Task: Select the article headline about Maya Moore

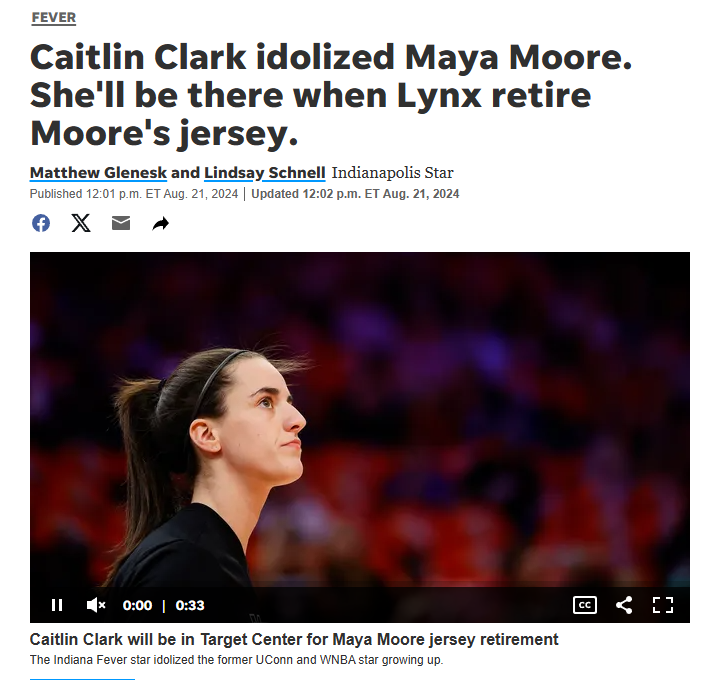Action: [x=331, y=95]
